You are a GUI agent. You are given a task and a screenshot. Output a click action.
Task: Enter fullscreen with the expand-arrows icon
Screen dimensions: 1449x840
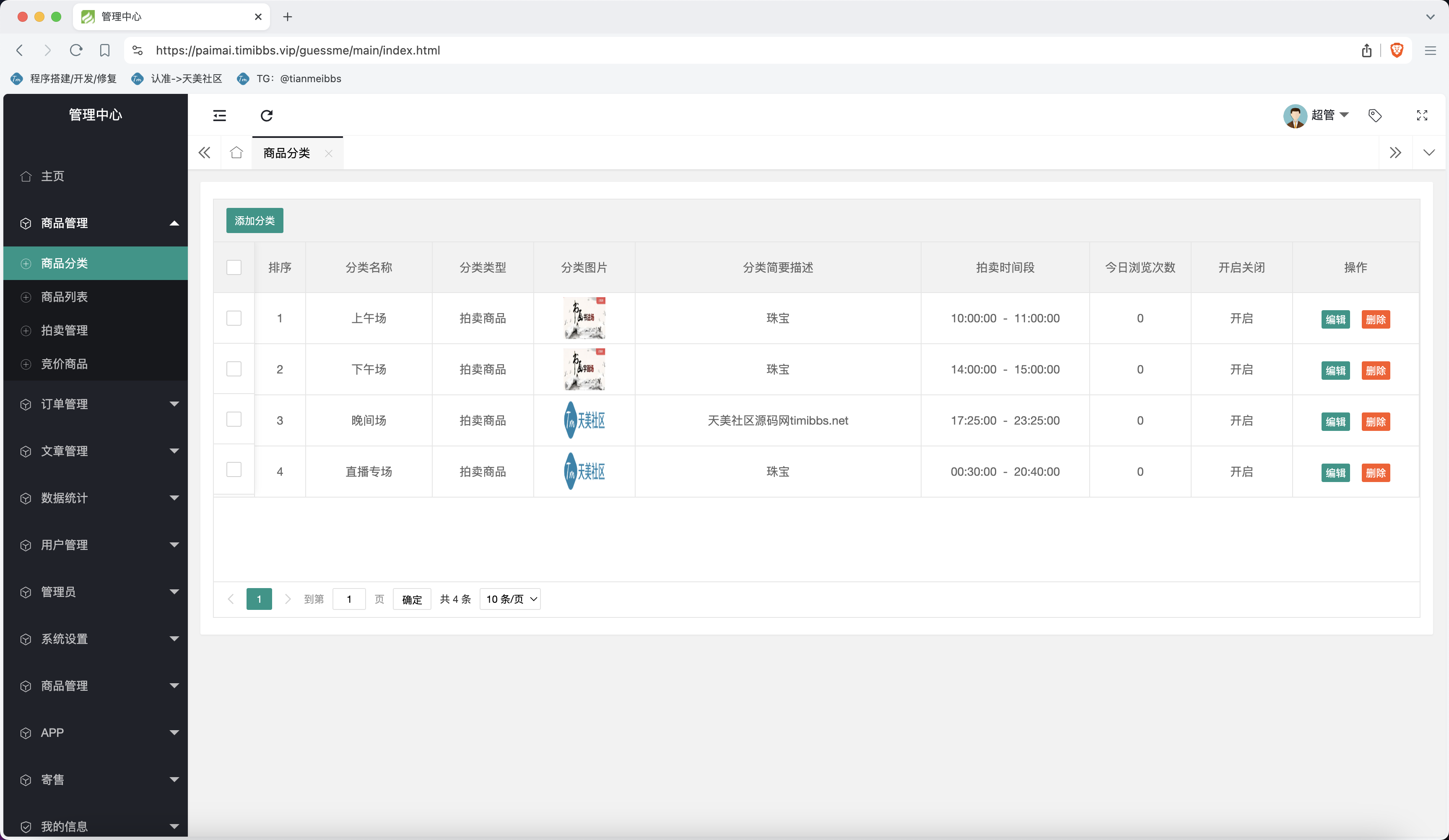tap(1422, 116)
